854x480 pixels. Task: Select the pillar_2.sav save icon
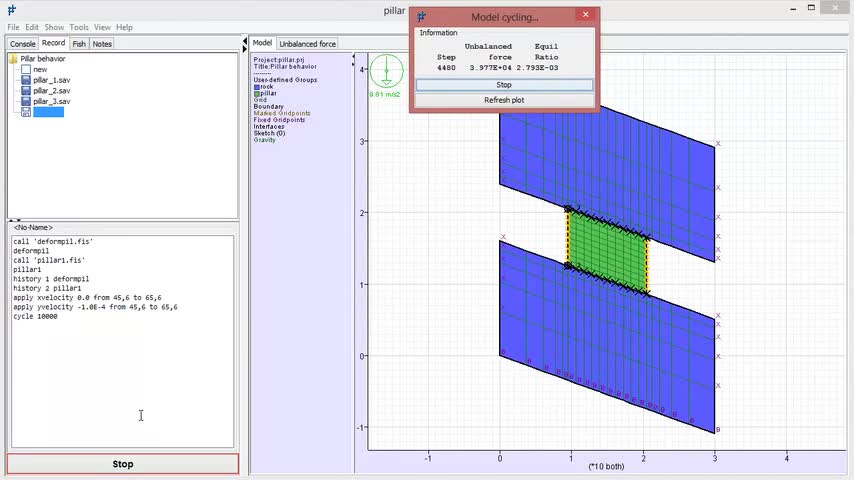26,91
